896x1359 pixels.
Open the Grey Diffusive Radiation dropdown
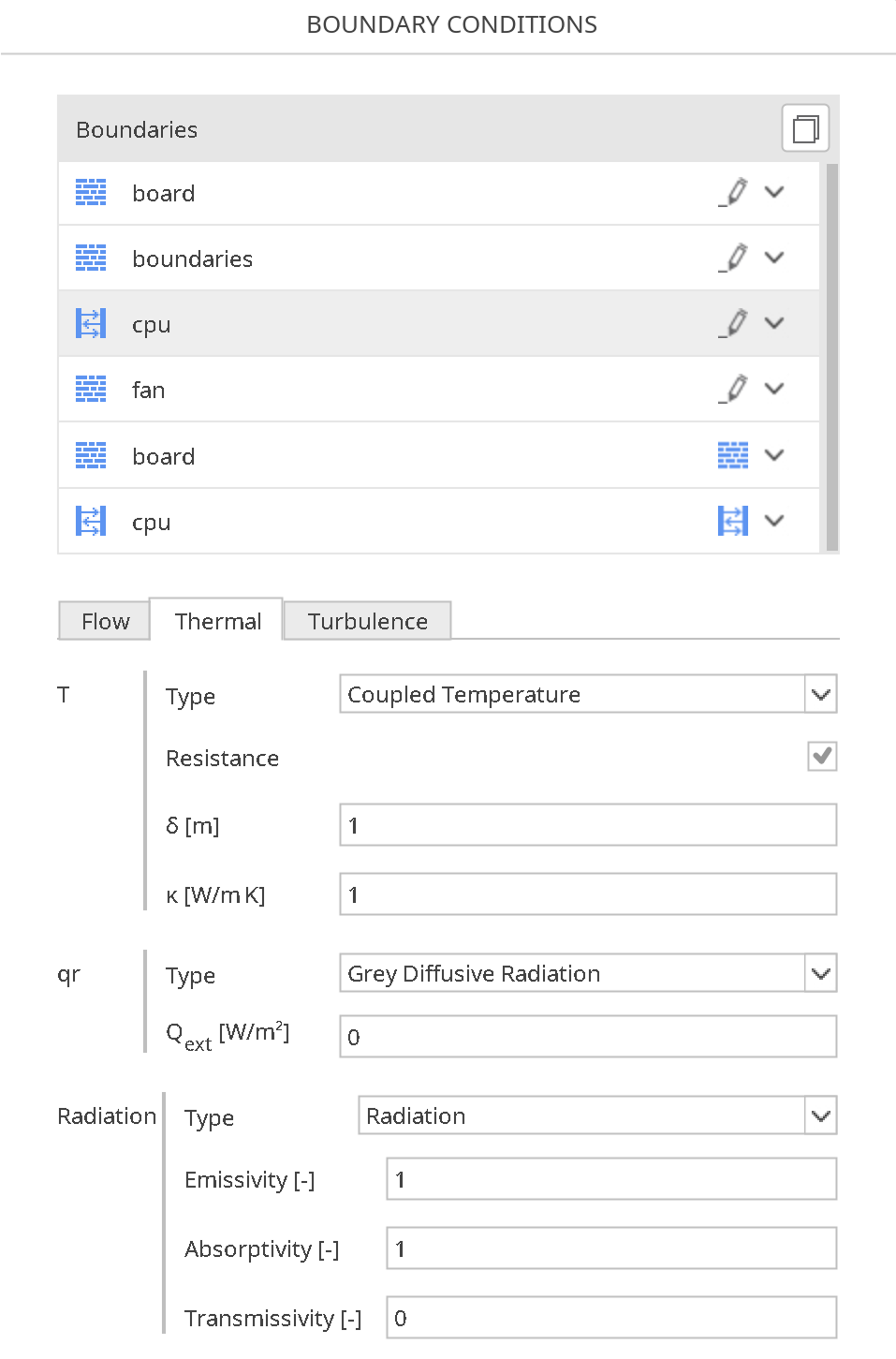(820, 973)
